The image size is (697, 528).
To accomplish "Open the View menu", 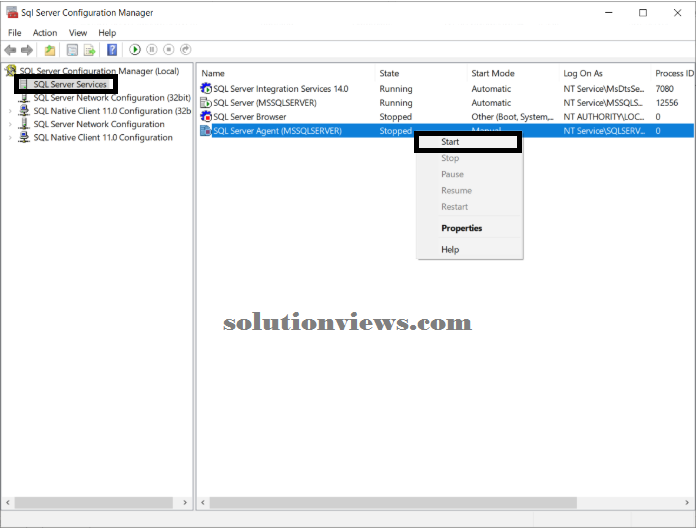I will [78, 33].
